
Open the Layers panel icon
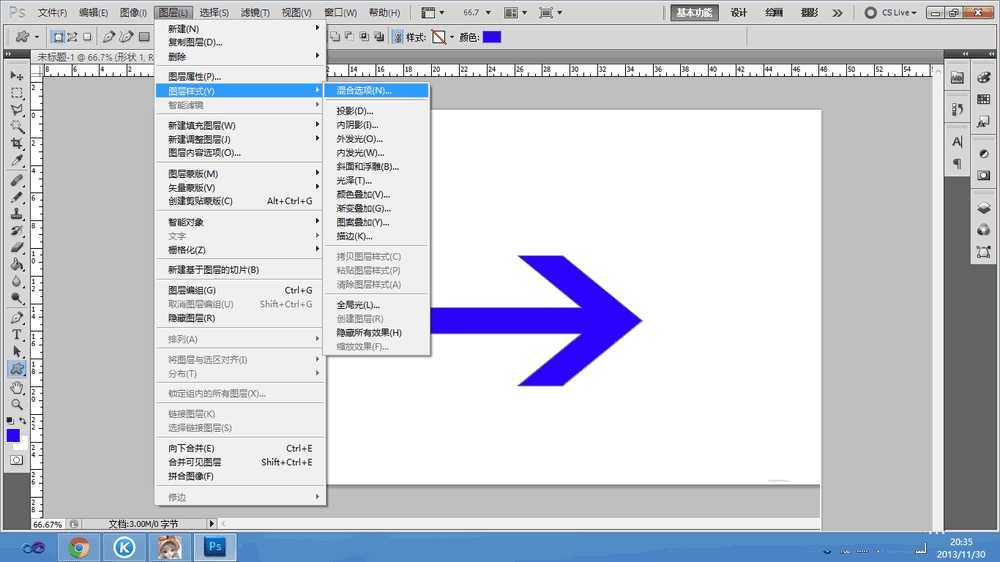(x=984, y=209)
